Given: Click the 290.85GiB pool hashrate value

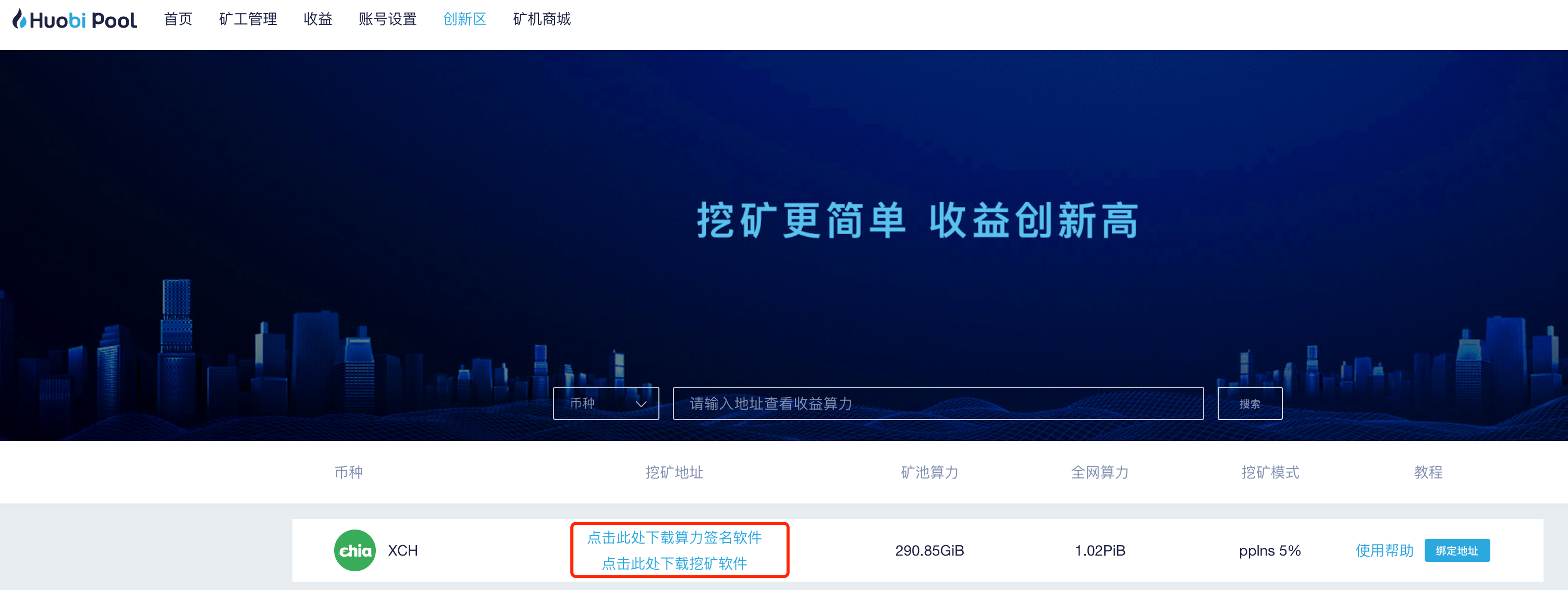Looking at the screenshot, I should pyautogui.click(x=929, y=550).
